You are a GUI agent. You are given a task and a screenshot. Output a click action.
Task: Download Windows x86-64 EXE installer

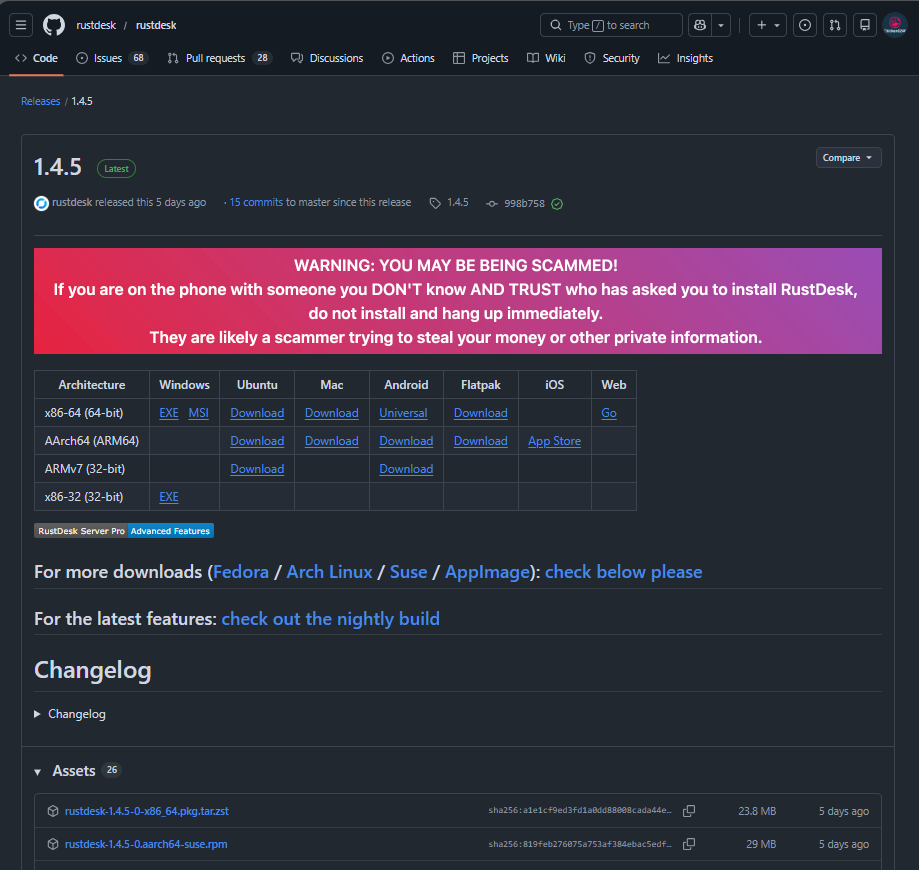169,413
